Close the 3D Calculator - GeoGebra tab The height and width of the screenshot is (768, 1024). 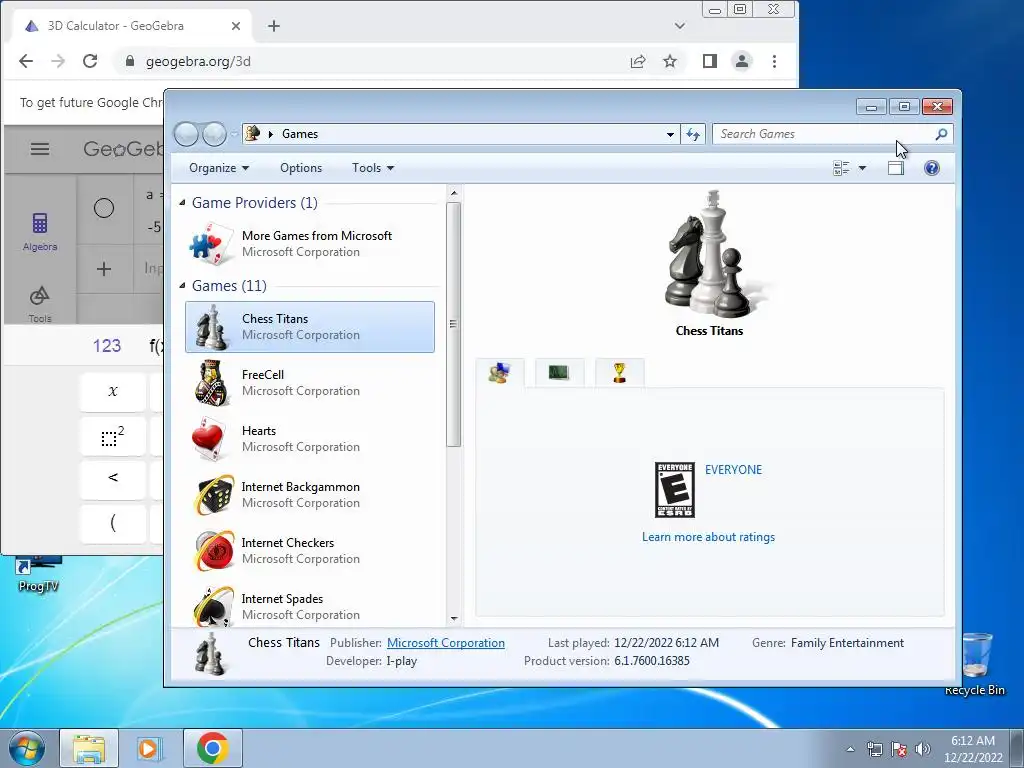pyautogui.click(x=236, y=26)
